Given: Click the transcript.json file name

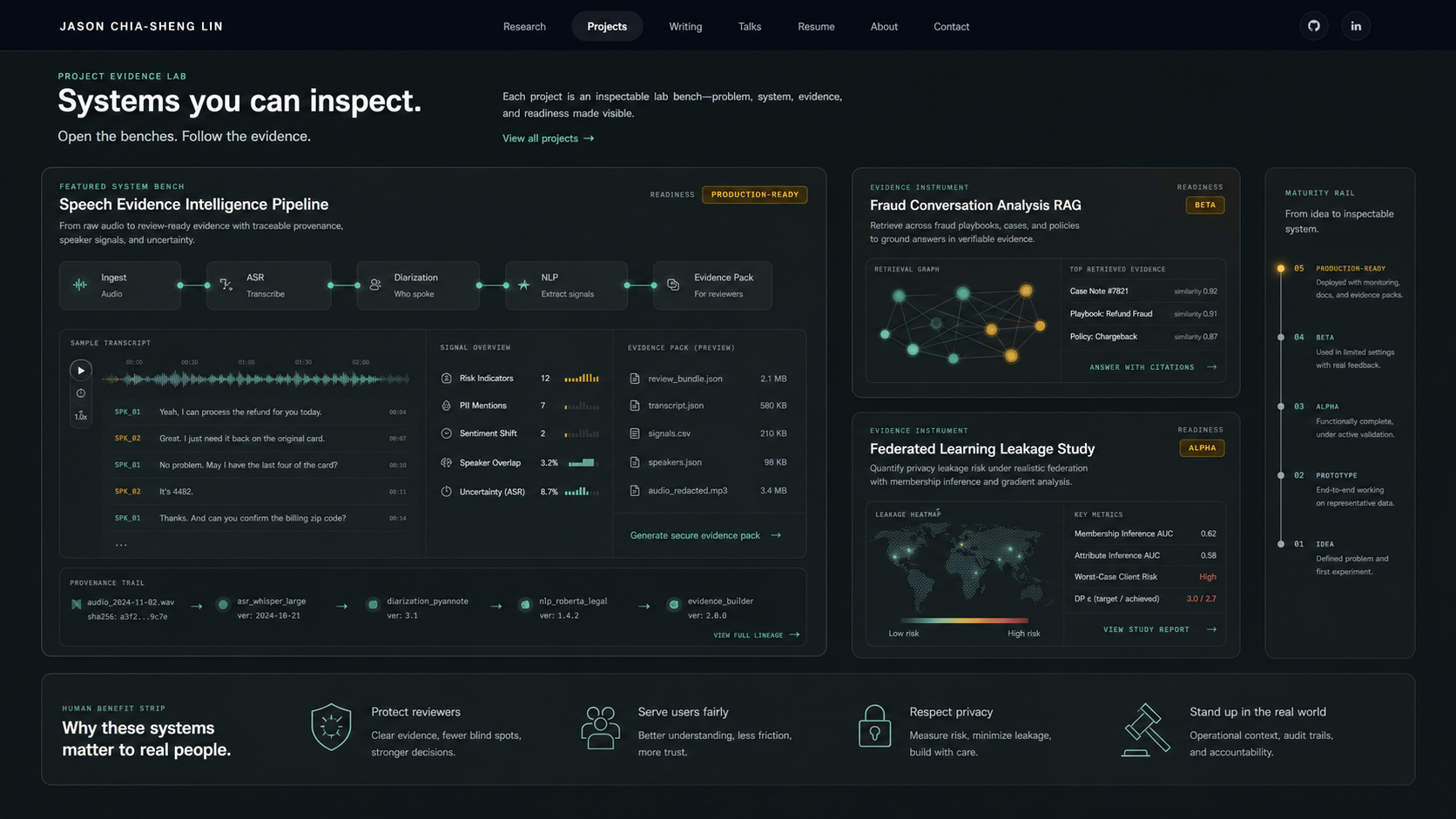Looking at the screenshot, I should [676, 406].
